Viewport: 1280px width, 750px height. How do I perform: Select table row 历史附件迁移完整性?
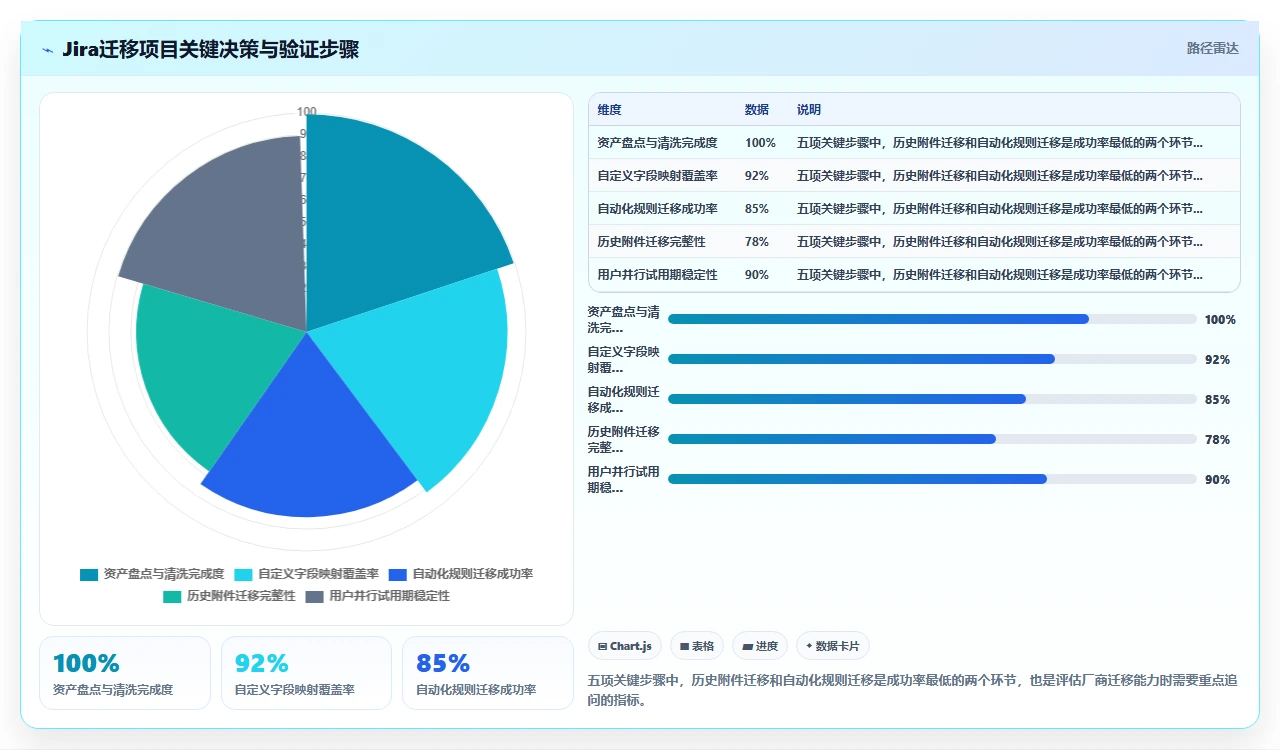point(914,242)
